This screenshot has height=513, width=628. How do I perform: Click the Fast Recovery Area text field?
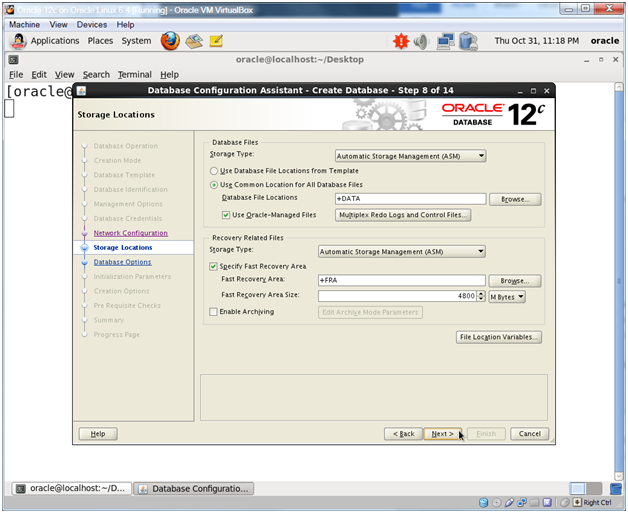[x=400, y=281]
